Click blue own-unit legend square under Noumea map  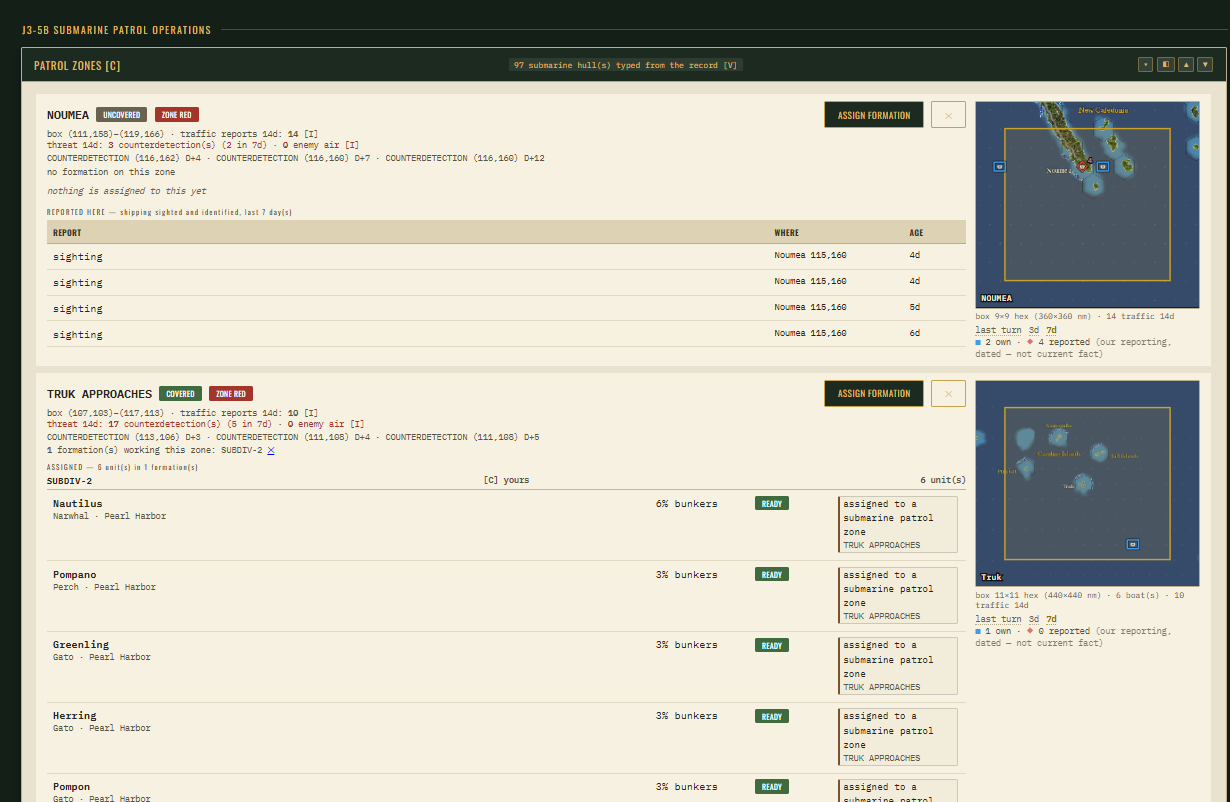[x=979, y=342]
